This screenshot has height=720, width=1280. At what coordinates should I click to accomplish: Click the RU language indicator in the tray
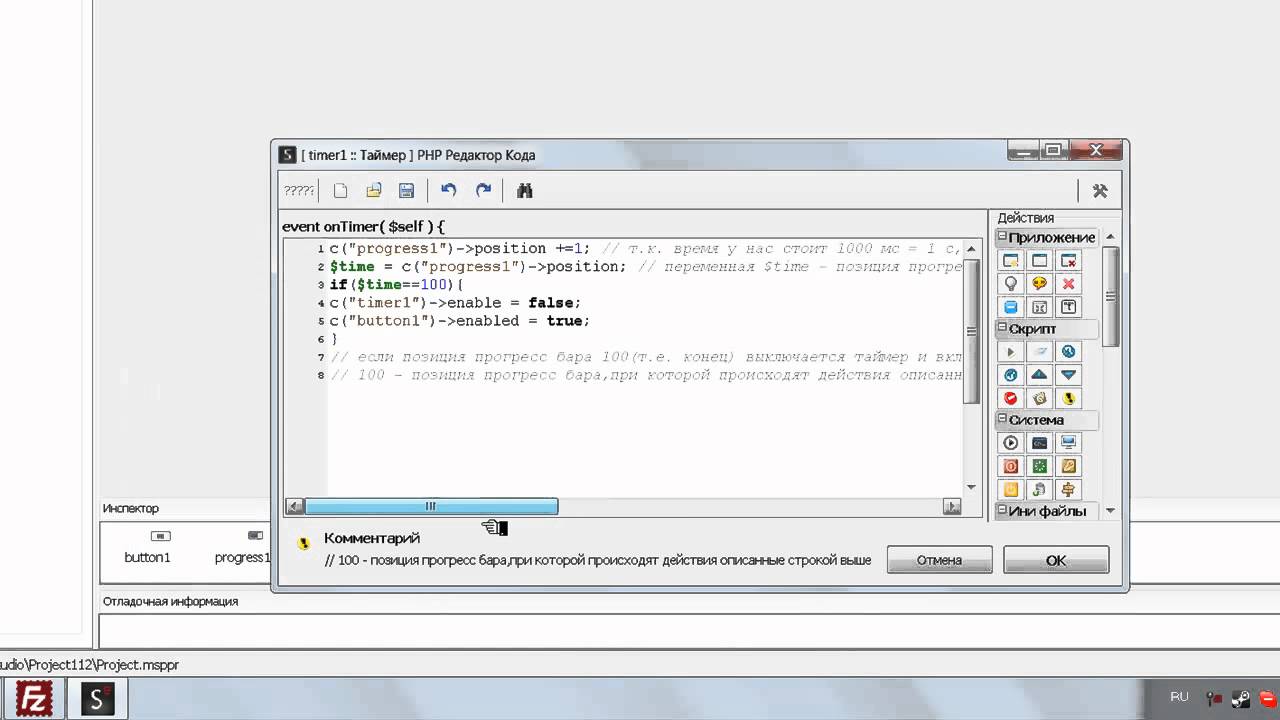(x=1179, y=697)
